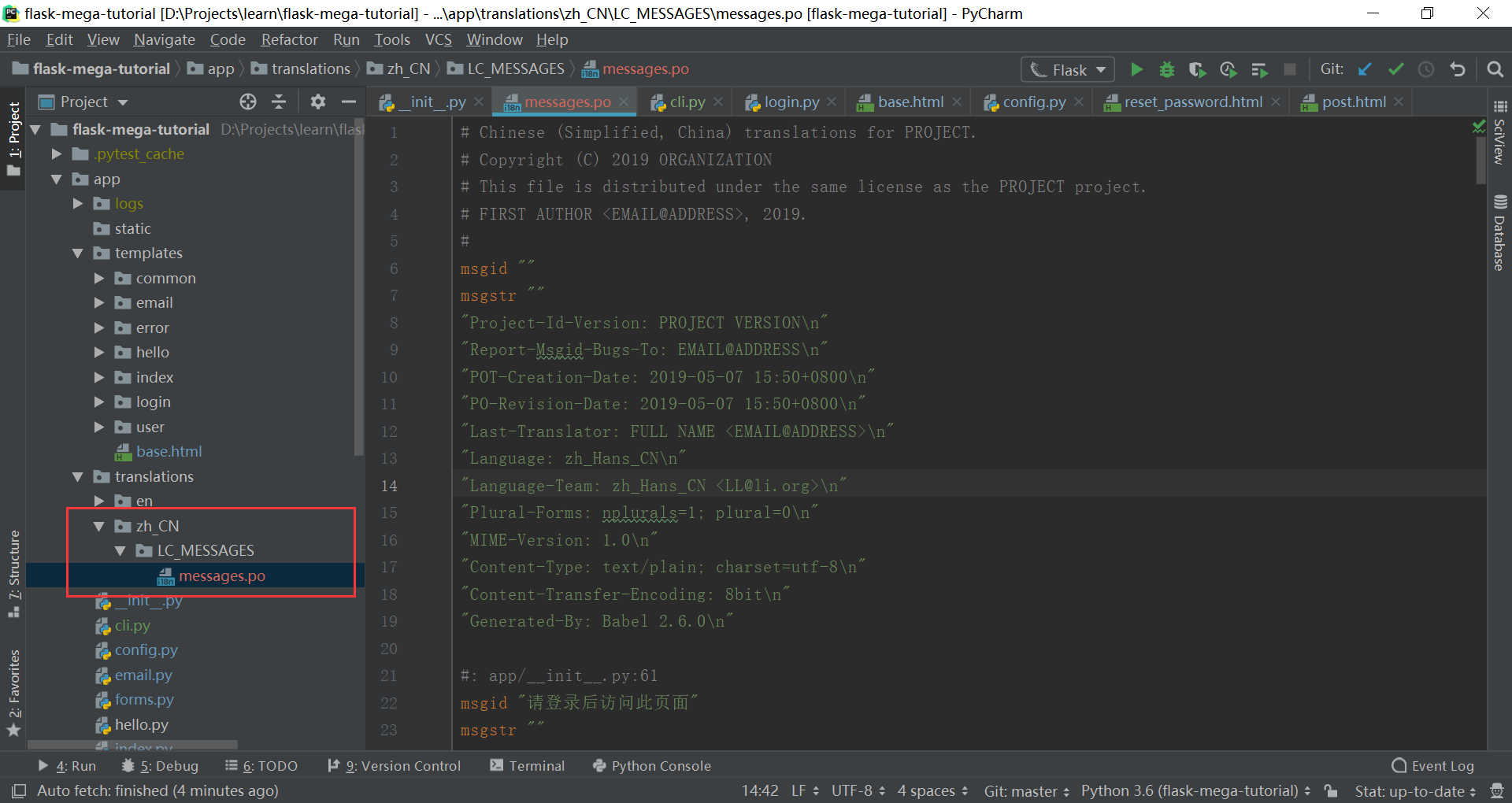Run the Flask configuration
1512x803 pixels.
[1136, 69]
